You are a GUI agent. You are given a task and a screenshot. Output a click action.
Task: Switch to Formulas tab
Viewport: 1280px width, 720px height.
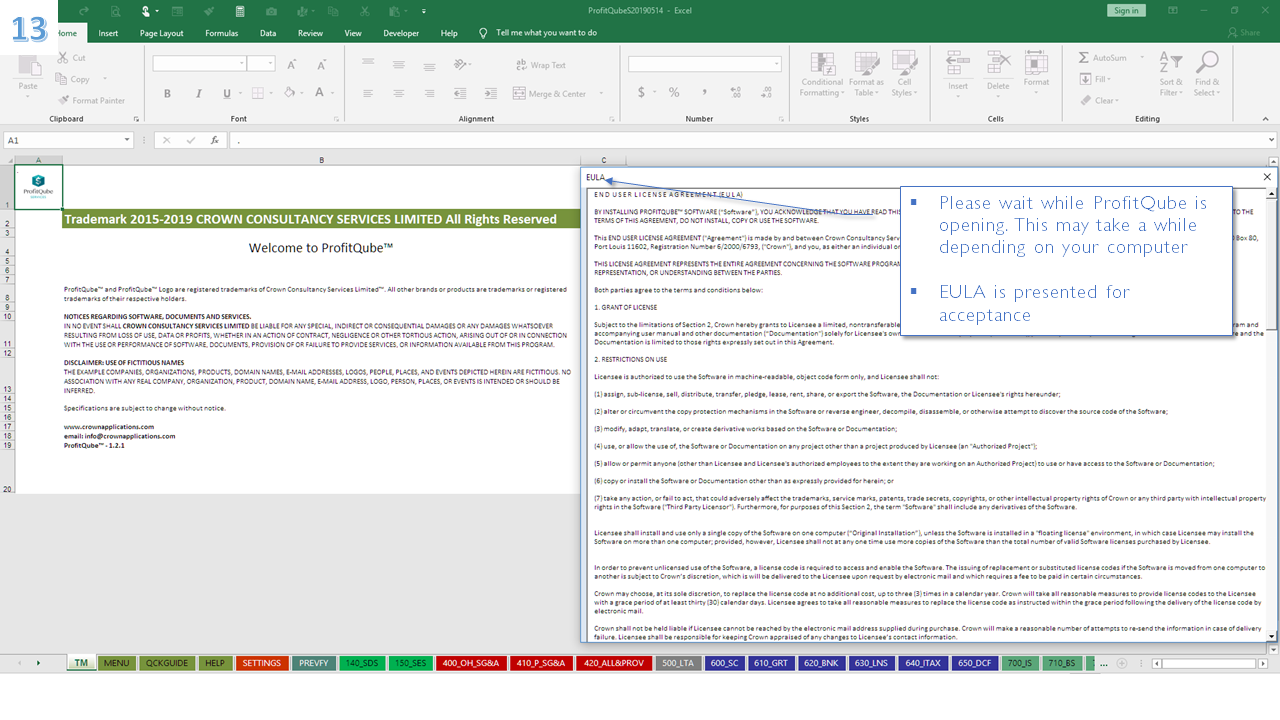pos(222,33)
